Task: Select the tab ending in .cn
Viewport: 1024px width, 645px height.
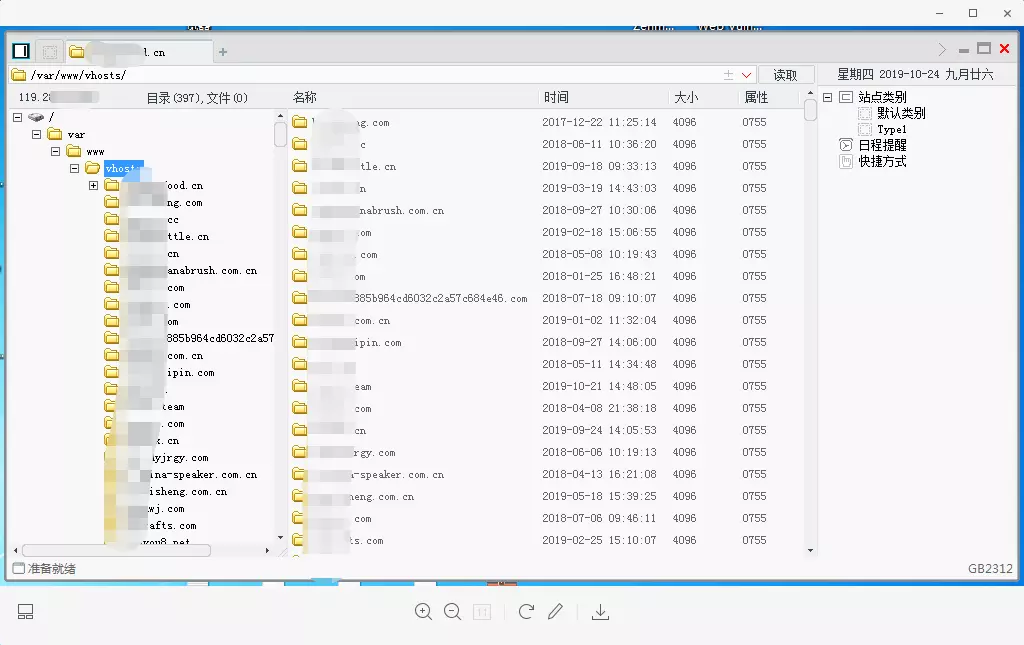Action: tap(139, 52)
